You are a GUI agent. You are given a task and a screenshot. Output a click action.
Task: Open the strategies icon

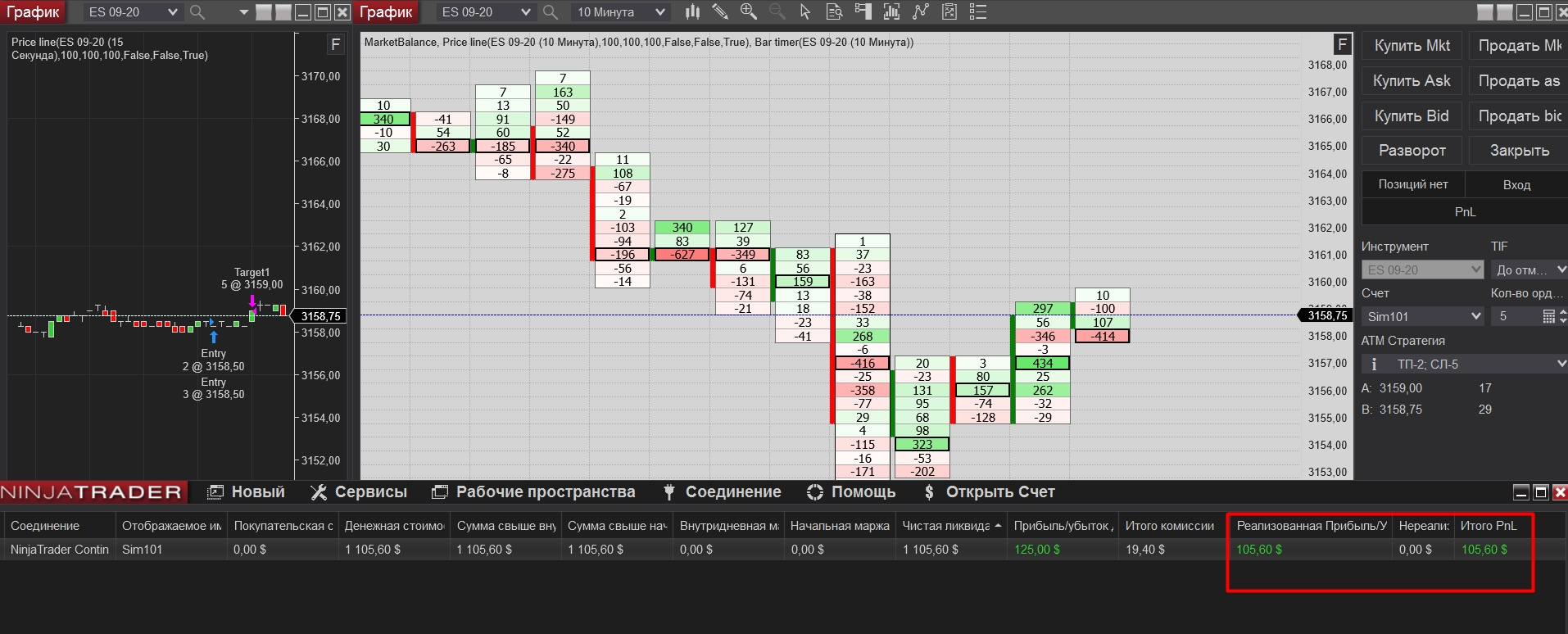pyautogui.click(x=921, y=11)
